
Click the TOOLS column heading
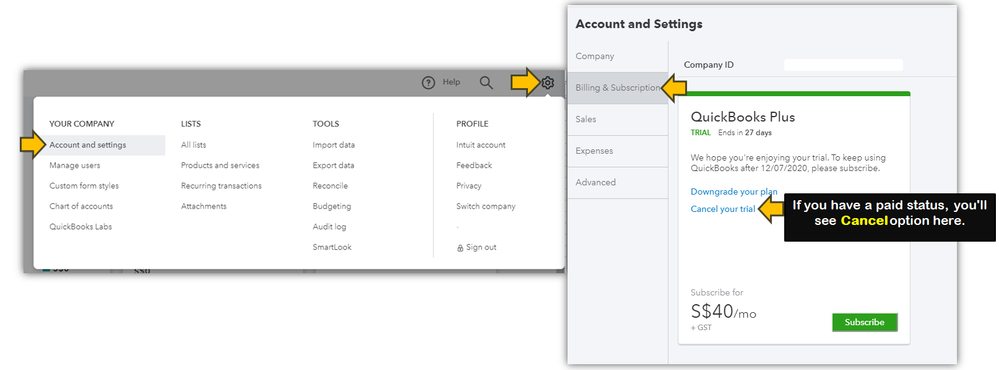326,124
